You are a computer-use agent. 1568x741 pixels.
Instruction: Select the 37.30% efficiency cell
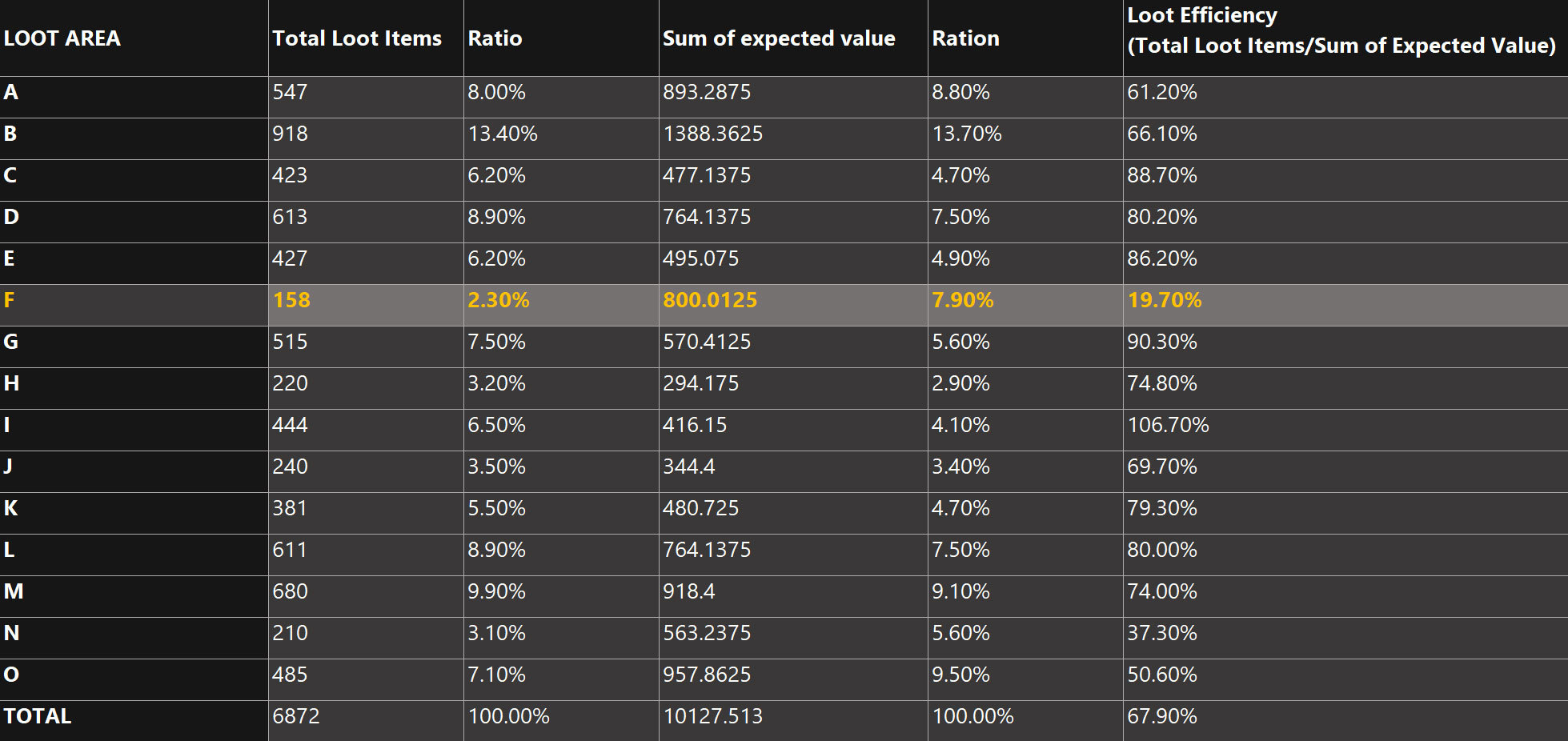[x=1162, y=633]
